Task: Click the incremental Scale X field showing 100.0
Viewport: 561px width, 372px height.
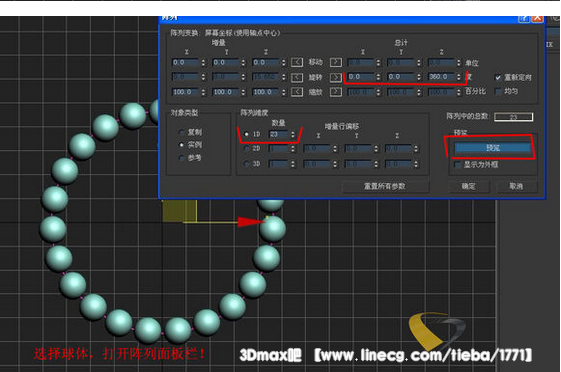Action: coord(185,92)
